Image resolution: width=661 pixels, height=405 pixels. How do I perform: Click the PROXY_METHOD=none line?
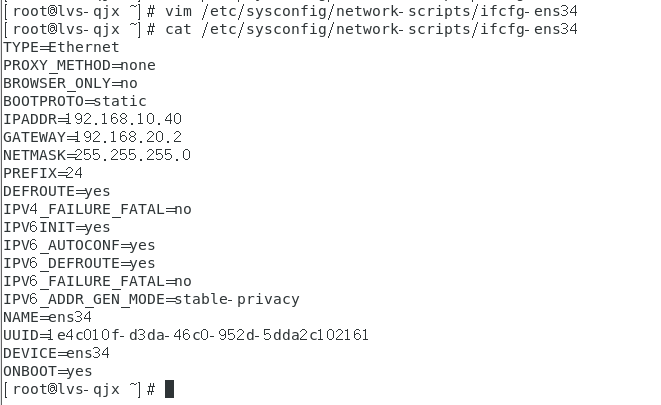click(x=79, y=65)
